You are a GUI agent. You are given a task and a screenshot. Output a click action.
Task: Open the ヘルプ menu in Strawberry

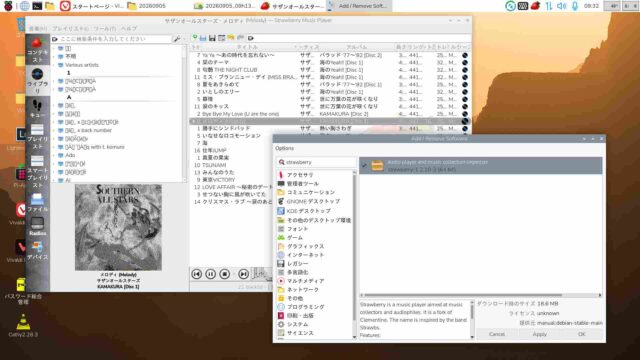129,29
